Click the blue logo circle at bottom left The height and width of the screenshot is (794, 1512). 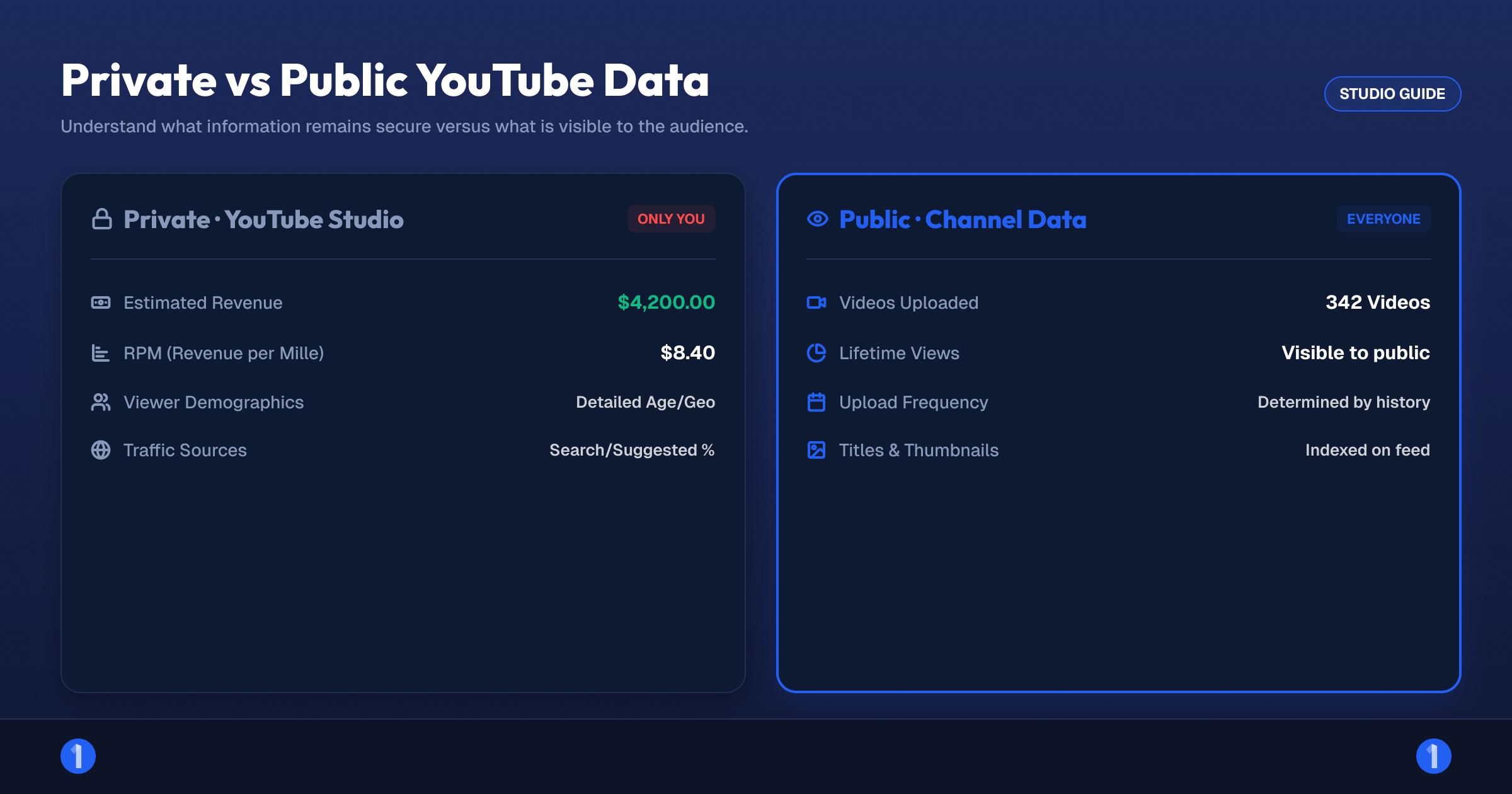click(x=78, y=756)
